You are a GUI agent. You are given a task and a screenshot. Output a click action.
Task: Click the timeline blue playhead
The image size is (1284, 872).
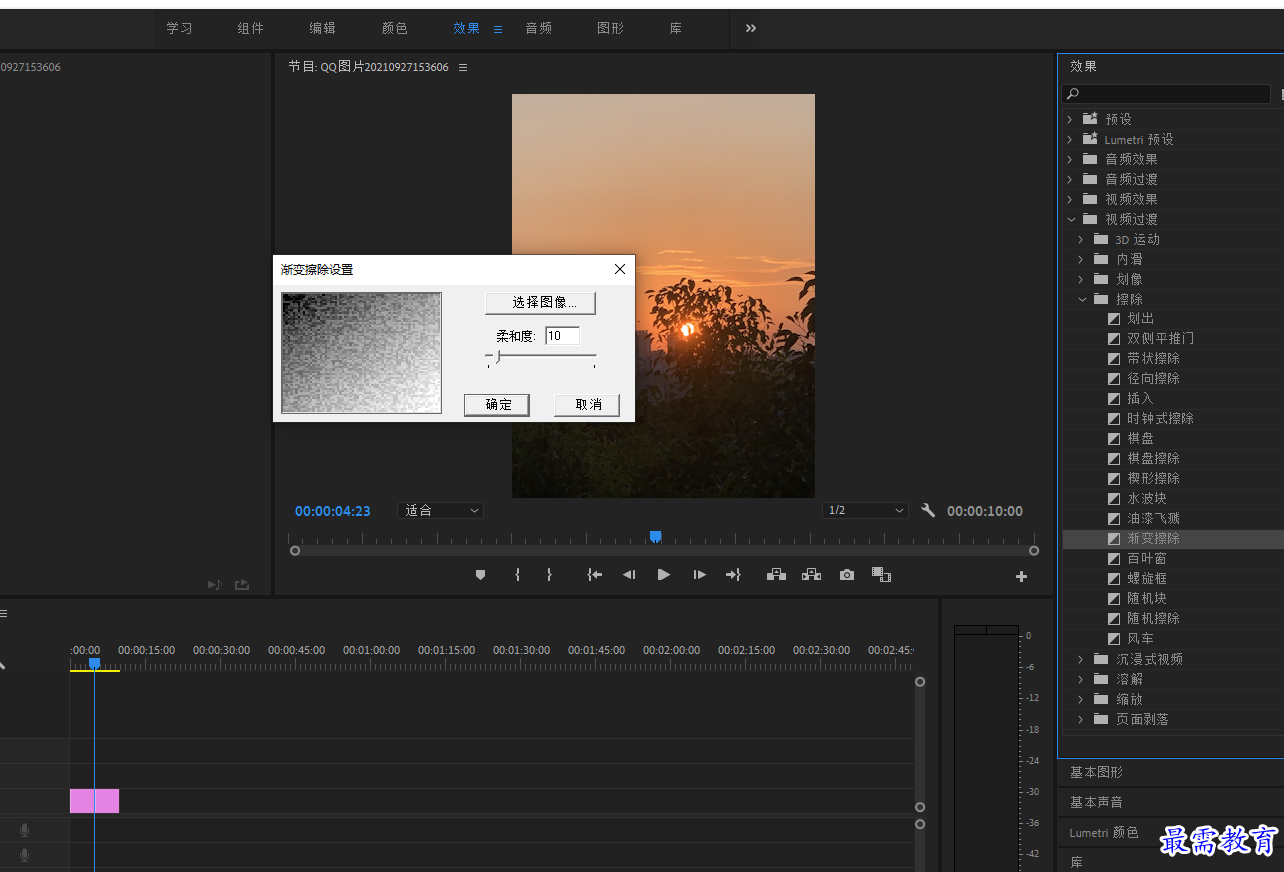click(94, 663)
